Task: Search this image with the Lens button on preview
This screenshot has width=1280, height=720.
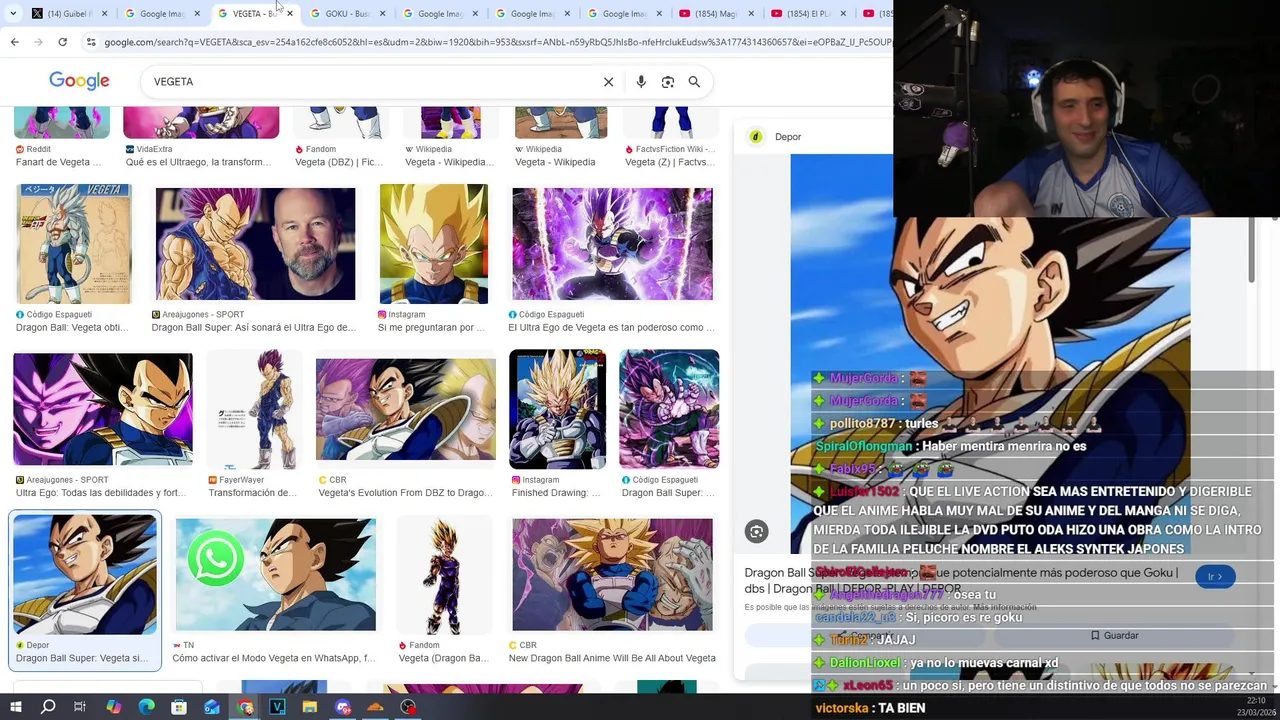Action: (x=756, y=532)
